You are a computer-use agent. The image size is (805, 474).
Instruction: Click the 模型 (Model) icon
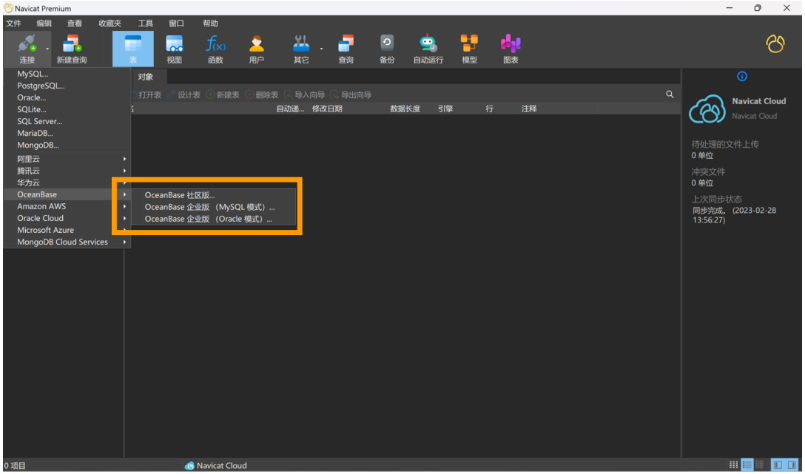469,49
